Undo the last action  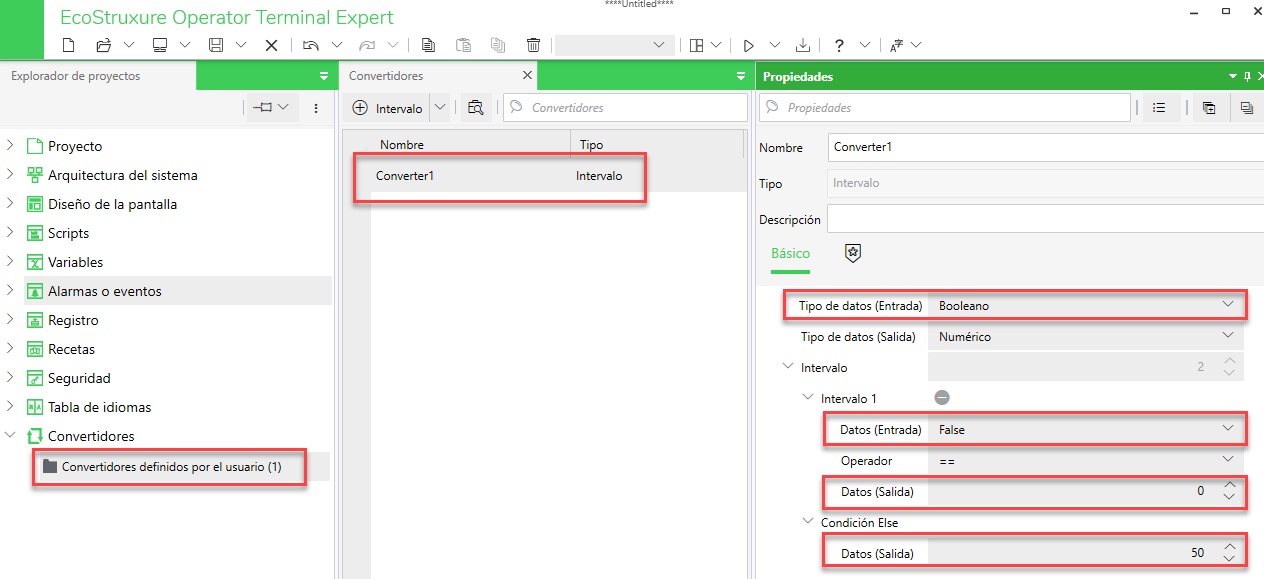(311, 45)
